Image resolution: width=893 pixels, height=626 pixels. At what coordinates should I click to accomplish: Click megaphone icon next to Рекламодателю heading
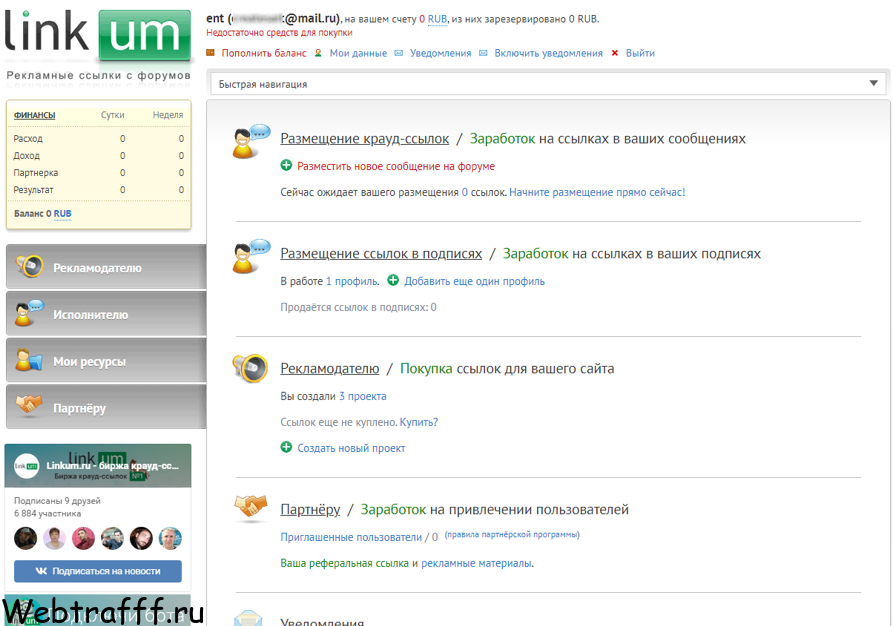250,368
